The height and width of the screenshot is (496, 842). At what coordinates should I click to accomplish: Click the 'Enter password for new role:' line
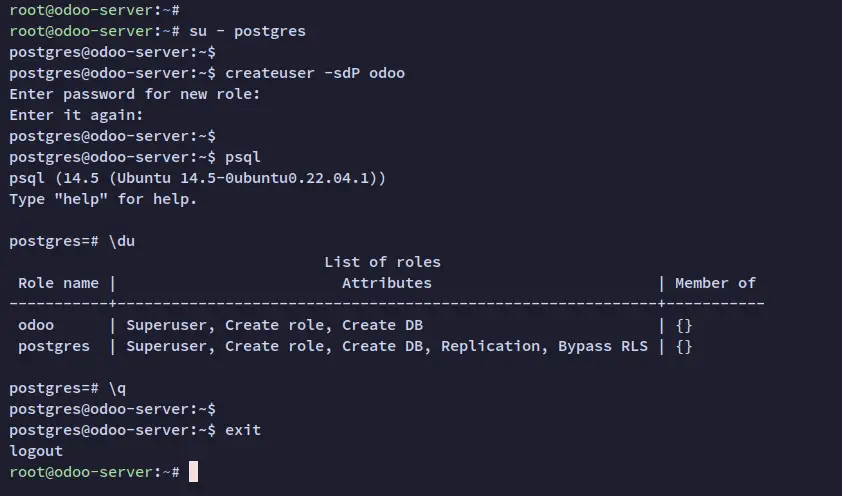[x=135, y=94]
